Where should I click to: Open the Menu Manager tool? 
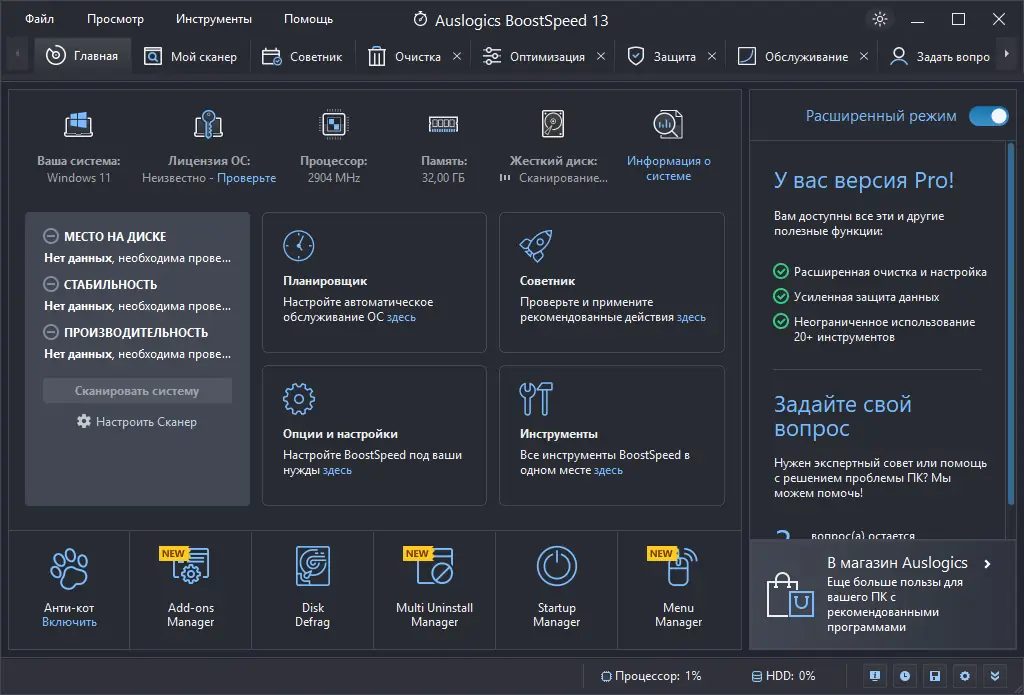(679, 588)
